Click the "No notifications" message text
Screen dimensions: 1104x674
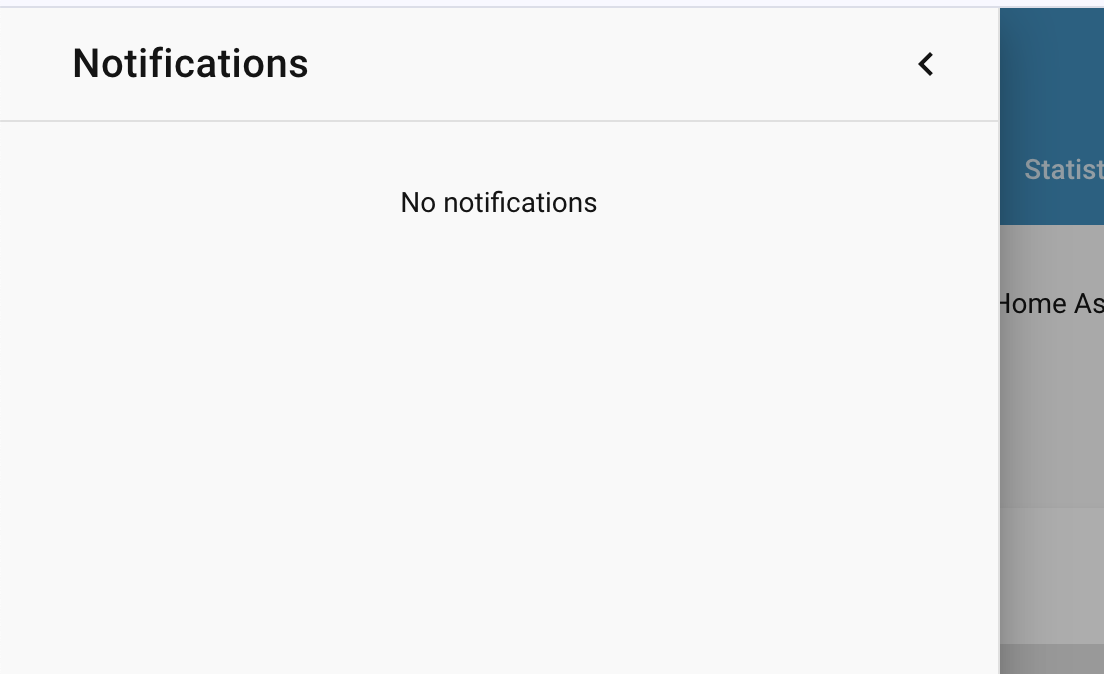coord(498,203)
